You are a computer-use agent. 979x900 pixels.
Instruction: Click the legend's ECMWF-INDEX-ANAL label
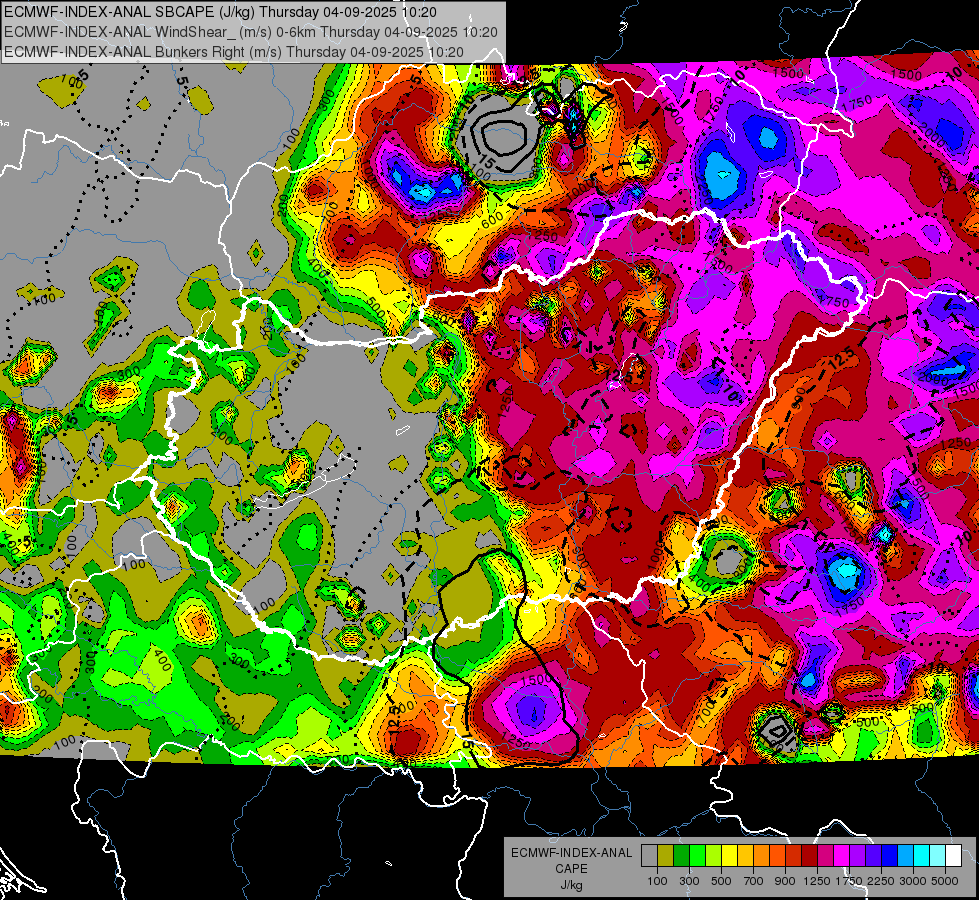[x=571, y=853]
